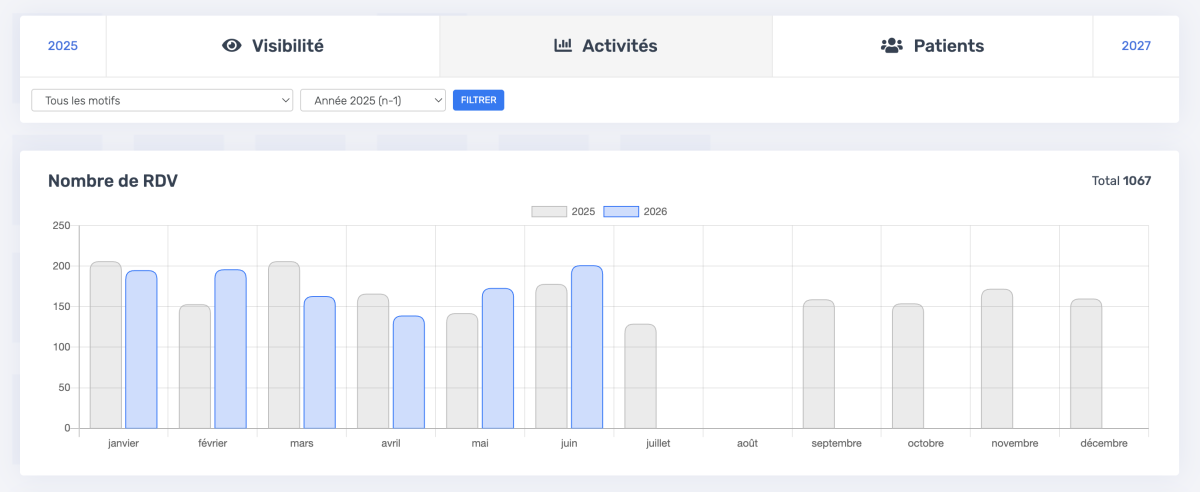This screenshot has width=1200, height=492.
Task: Go to previous year 2025 link
Action: pyautogui.click(x=63, y=46)
